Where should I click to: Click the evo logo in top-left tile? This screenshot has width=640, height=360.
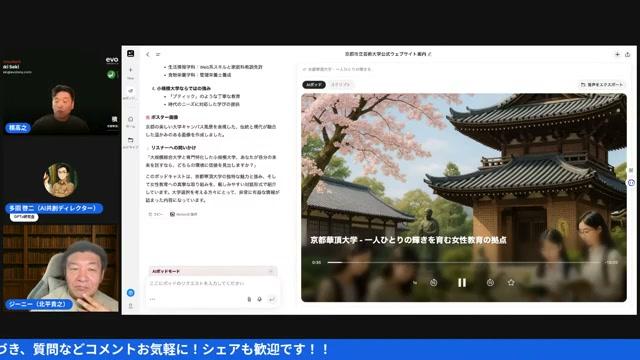[112, 60]
